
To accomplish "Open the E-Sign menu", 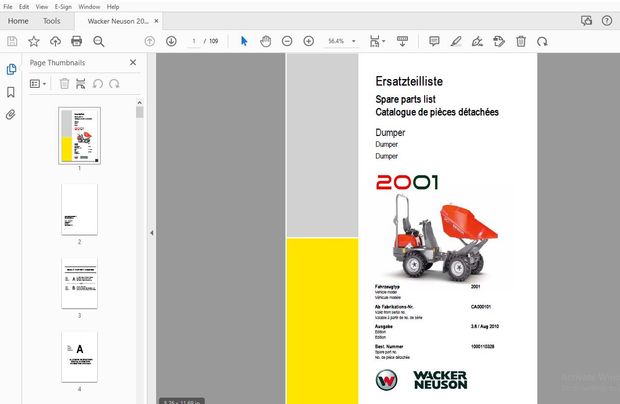I will 63,7.
